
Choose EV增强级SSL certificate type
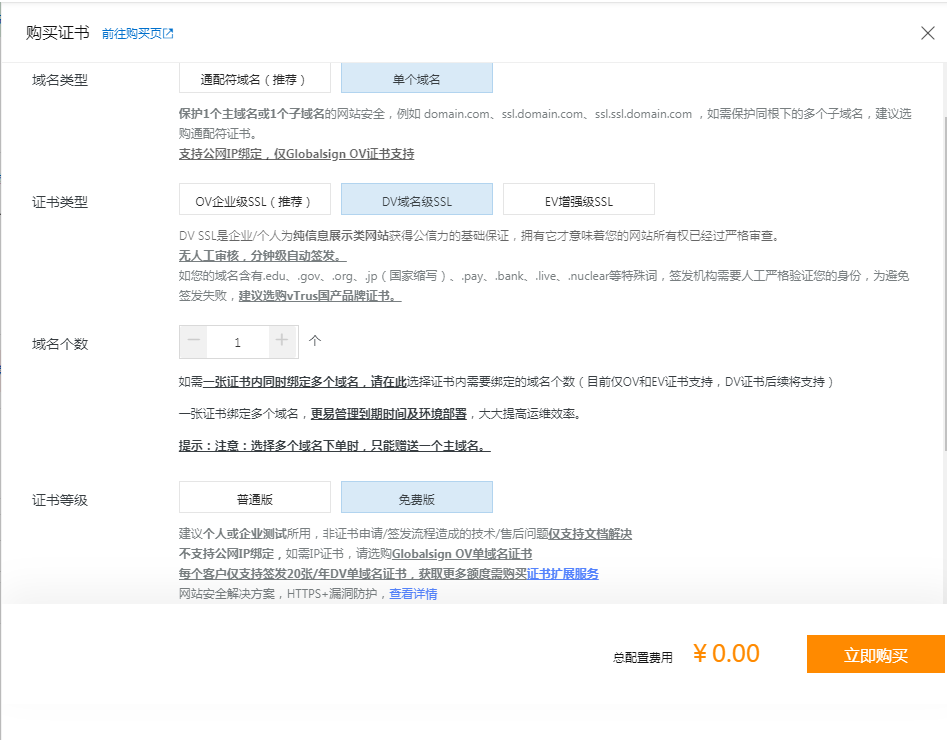[578, 200]
